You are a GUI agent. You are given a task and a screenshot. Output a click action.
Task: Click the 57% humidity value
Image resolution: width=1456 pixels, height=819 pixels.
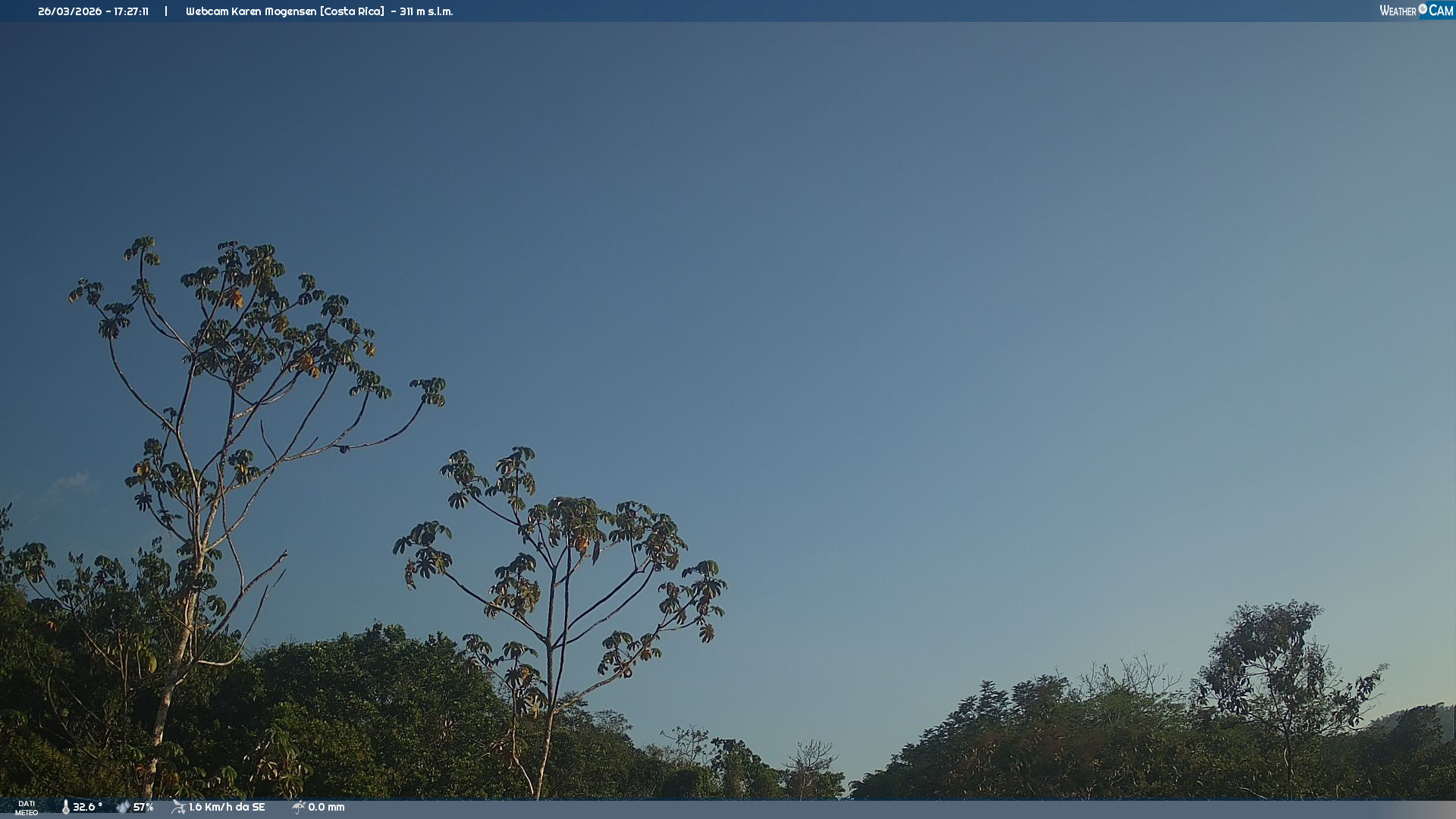tap(143, 807)
